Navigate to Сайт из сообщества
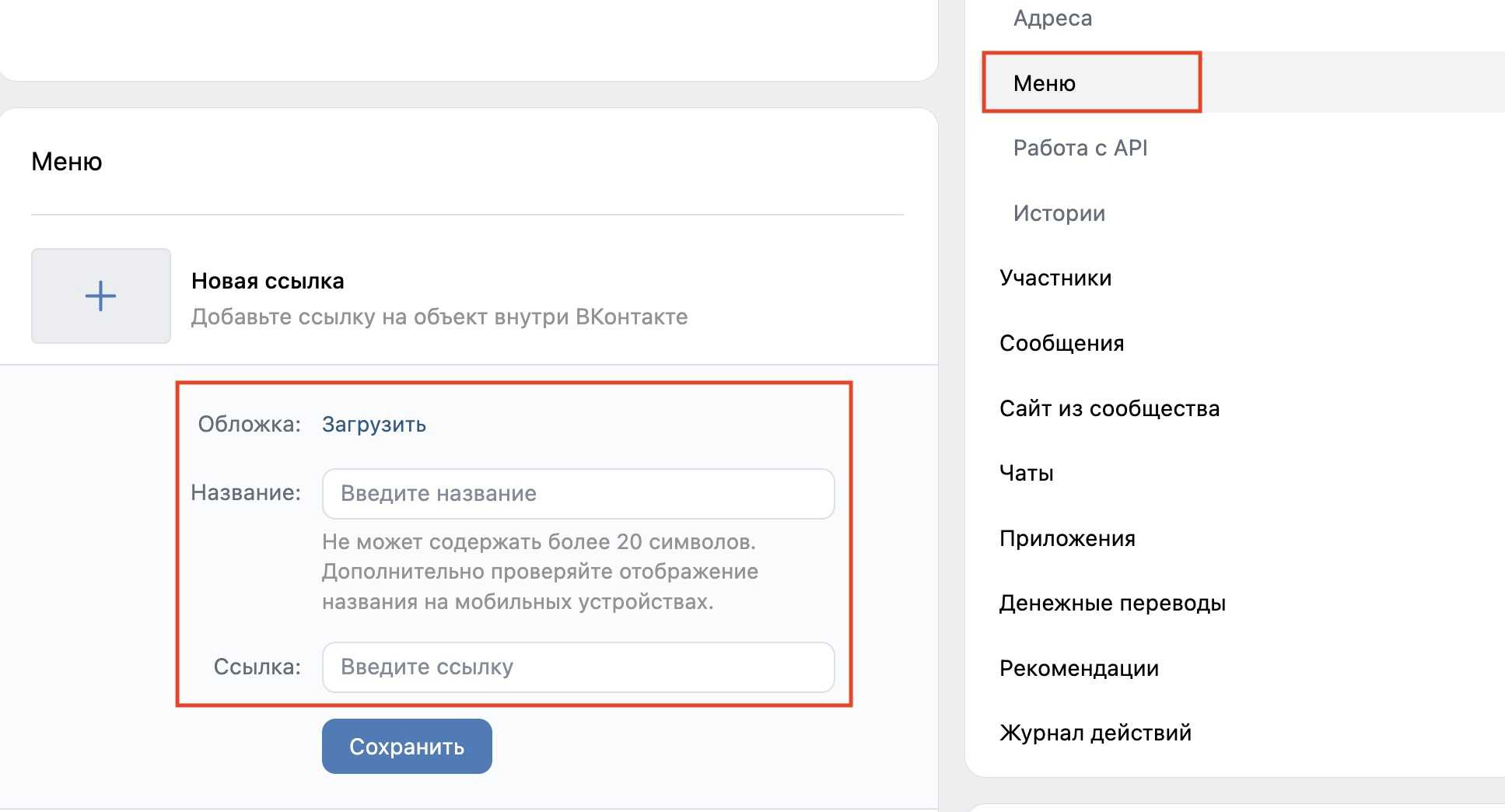This screenshot has height=812, width=1505. [x=1109, y=408]
